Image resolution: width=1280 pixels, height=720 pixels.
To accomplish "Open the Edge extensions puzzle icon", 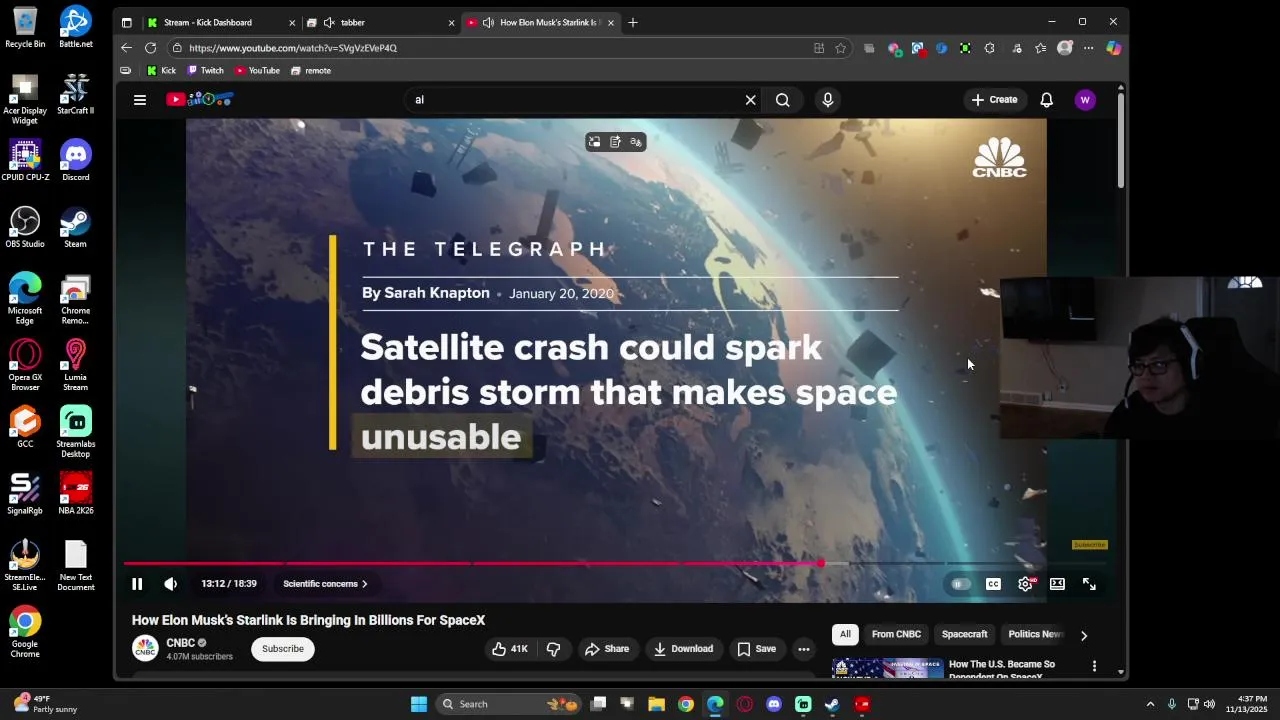I will point(989,48).
